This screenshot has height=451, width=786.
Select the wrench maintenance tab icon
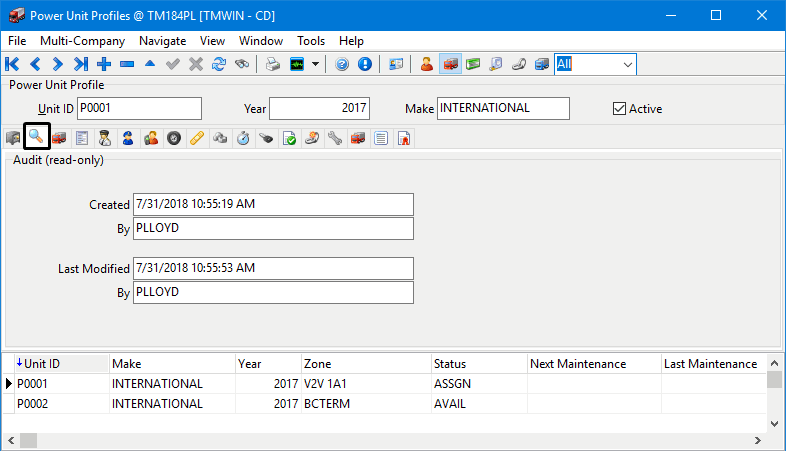tap(335, 138)
